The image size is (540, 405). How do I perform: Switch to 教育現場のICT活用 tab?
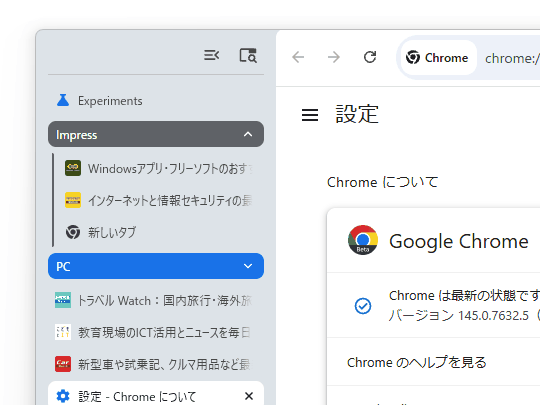pos(156,332)
